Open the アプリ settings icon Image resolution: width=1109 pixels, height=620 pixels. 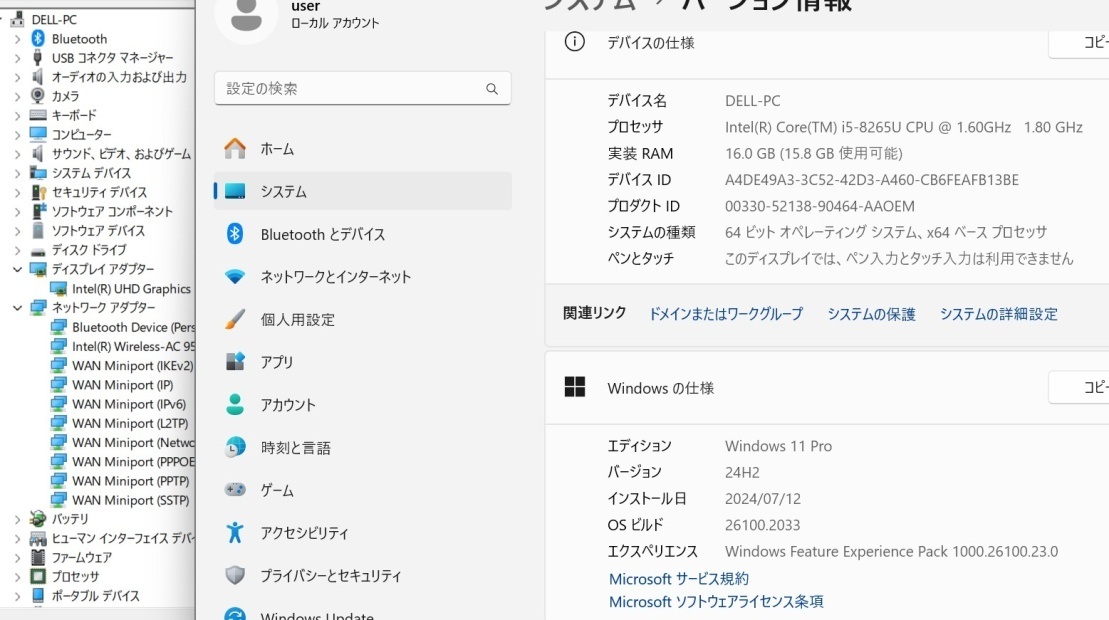click(x=235, y=361)
